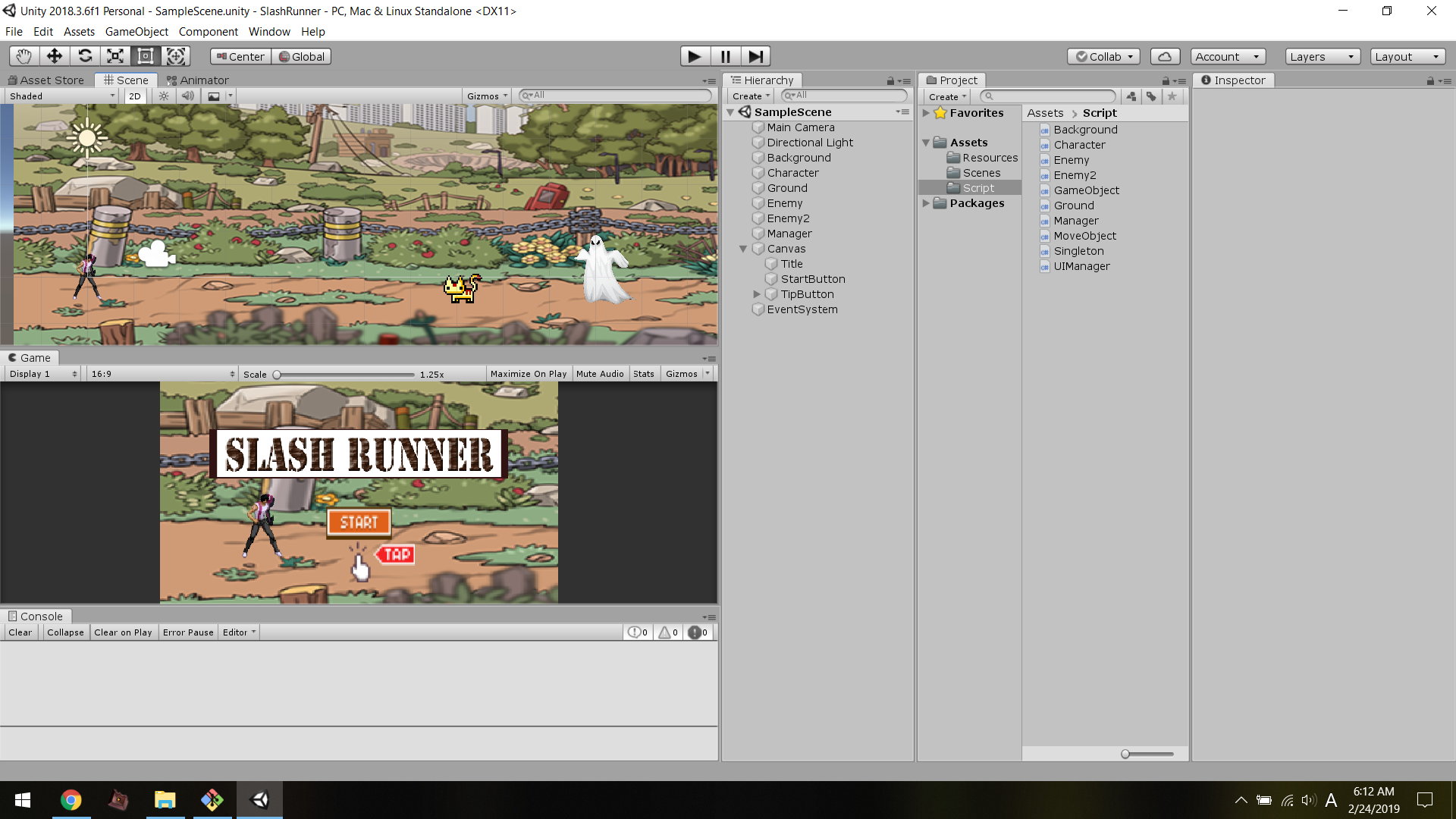The width and height of the screenshot is (1456, 819).
Task: Toggle Error Pause in Console
Action: coord(188,632)
